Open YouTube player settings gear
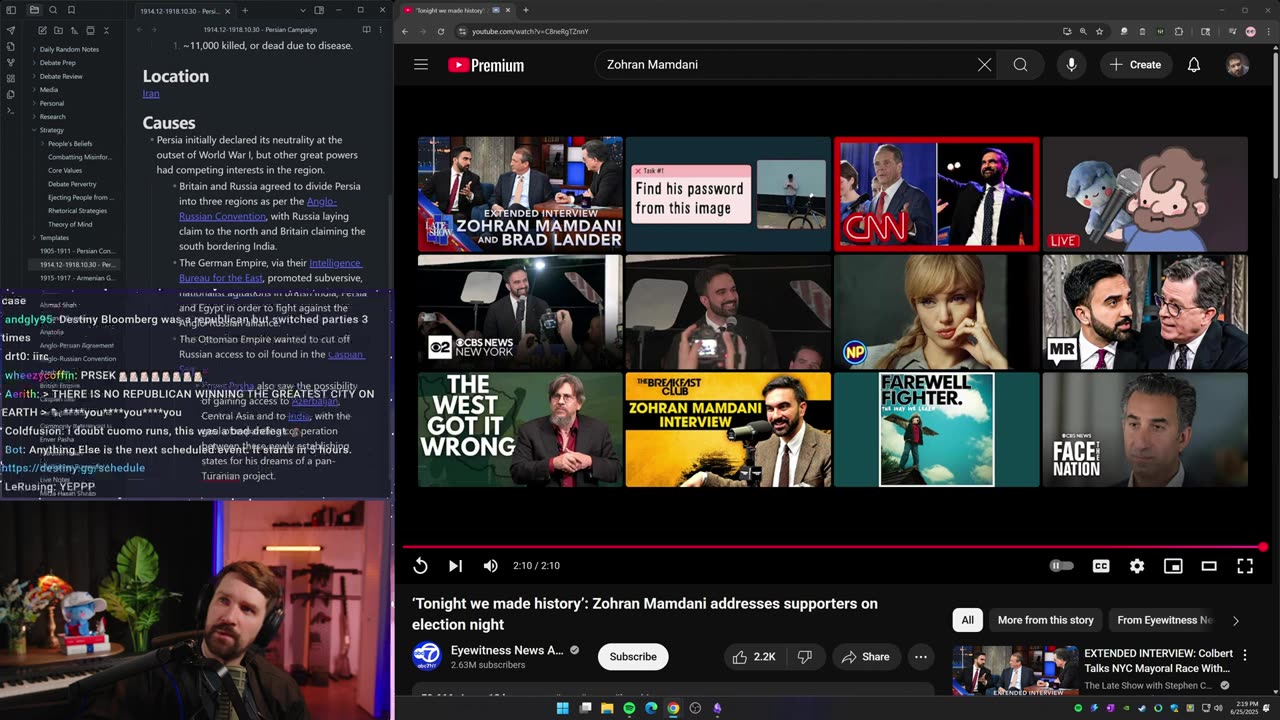Screen dimensions: 1280x720 tap(1137, 566)
